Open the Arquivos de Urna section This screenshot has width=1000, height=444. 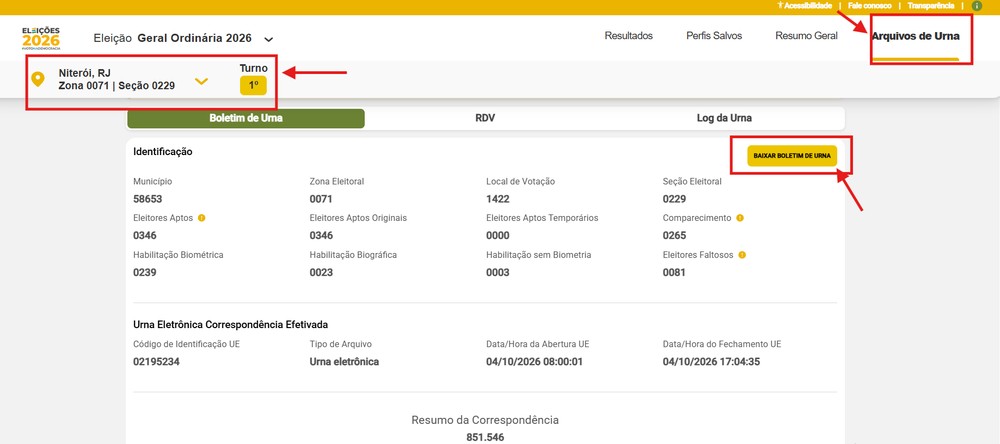point(915,36)
